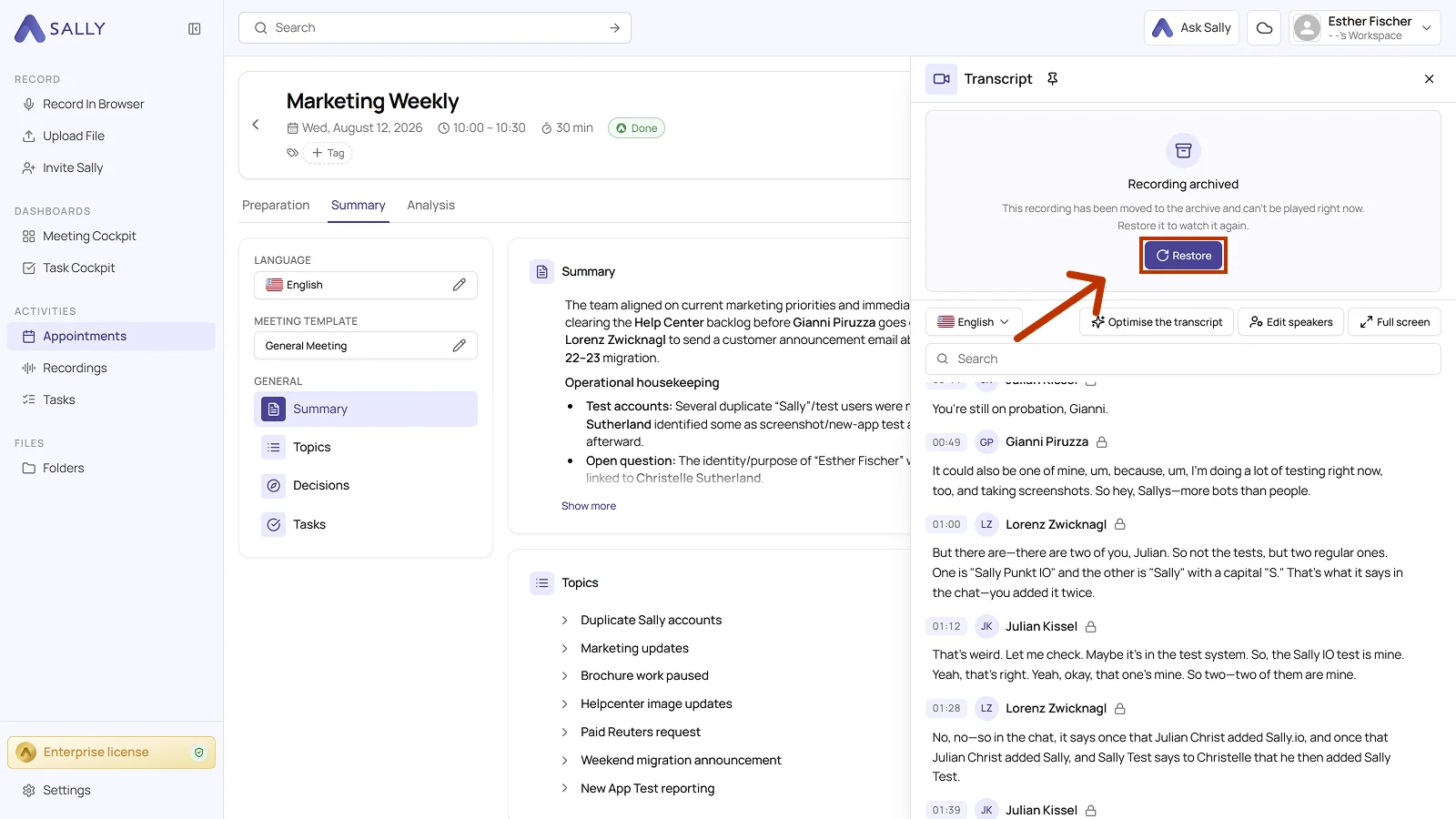Go back with the left chevron
This screenshot has width=1456, height=819.
coord(256,125)
